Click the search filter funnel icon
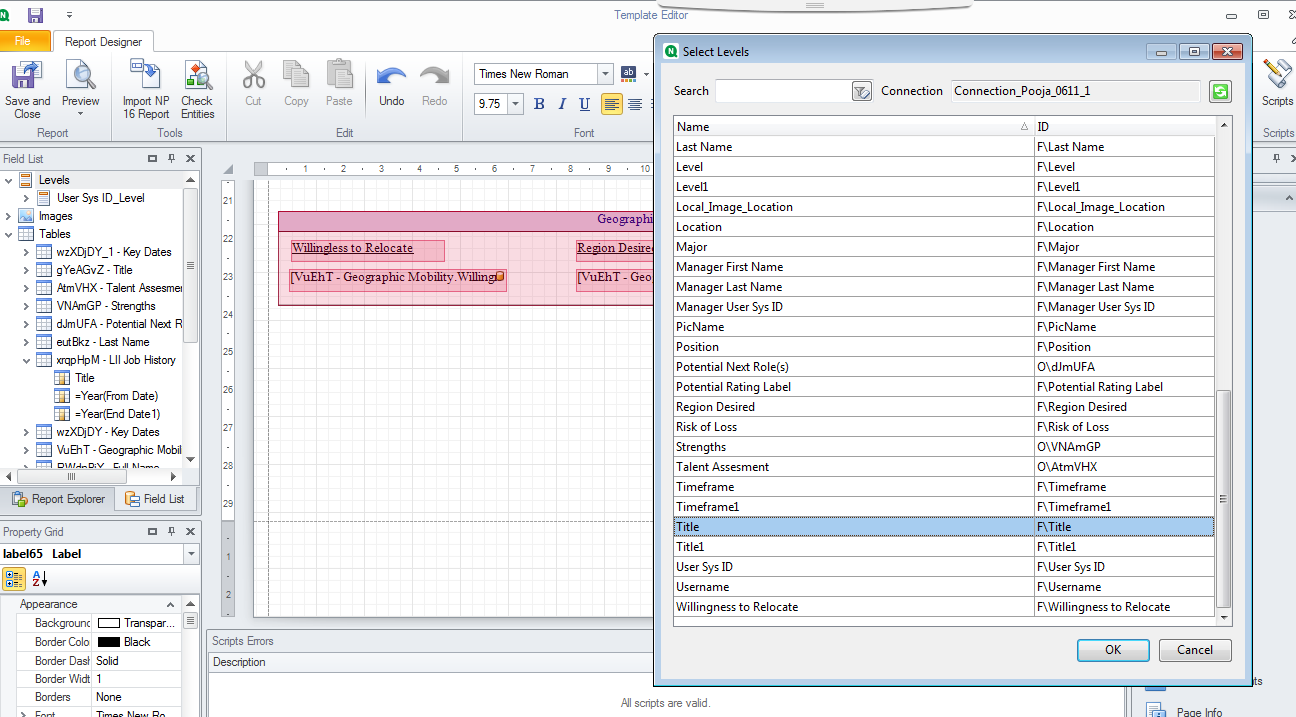This screenshot has width=1296, height=717. coord(861,91)
